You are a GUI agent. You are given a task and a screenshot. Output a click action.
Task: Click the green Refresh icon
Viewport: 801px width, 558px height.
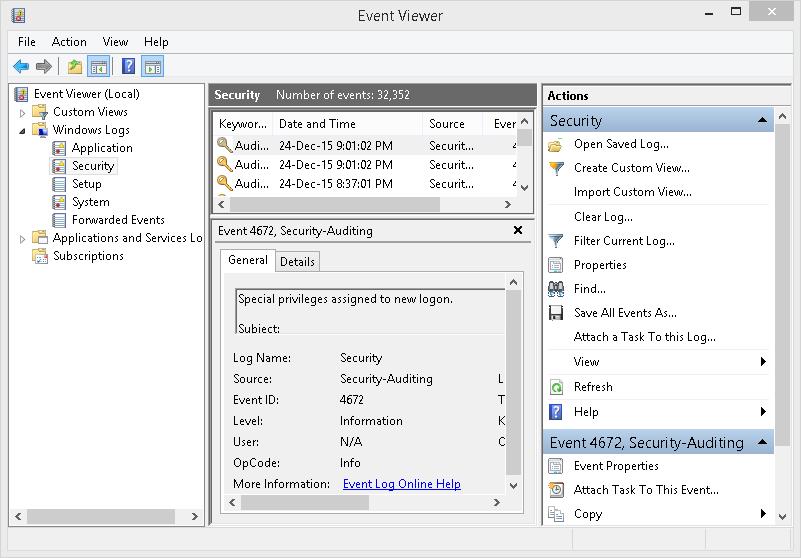(556, 387)
